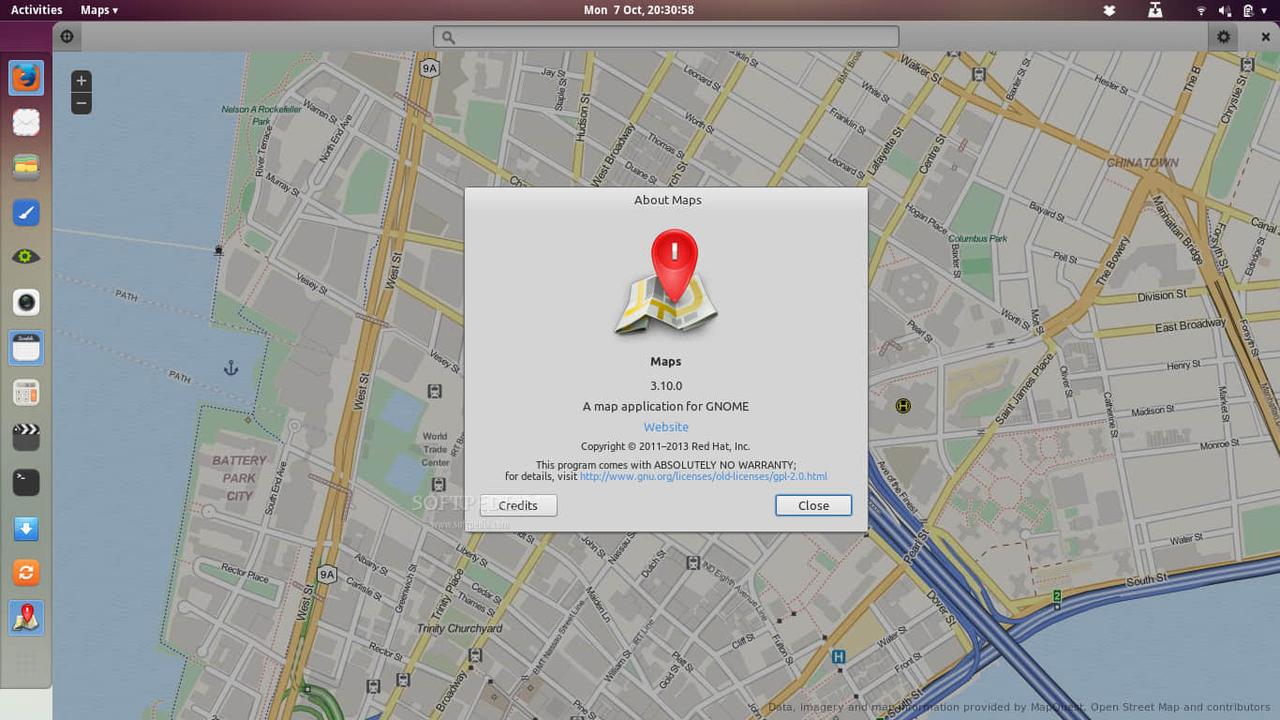Open the Credits in About dialog
This screenshot has width=1280, height=720.
click(518, 505)
